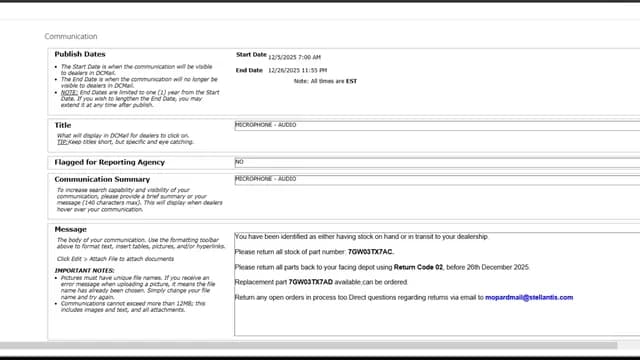Click the Start Date label
Viewport: 640px width, 360px height.
pos(251,55)
